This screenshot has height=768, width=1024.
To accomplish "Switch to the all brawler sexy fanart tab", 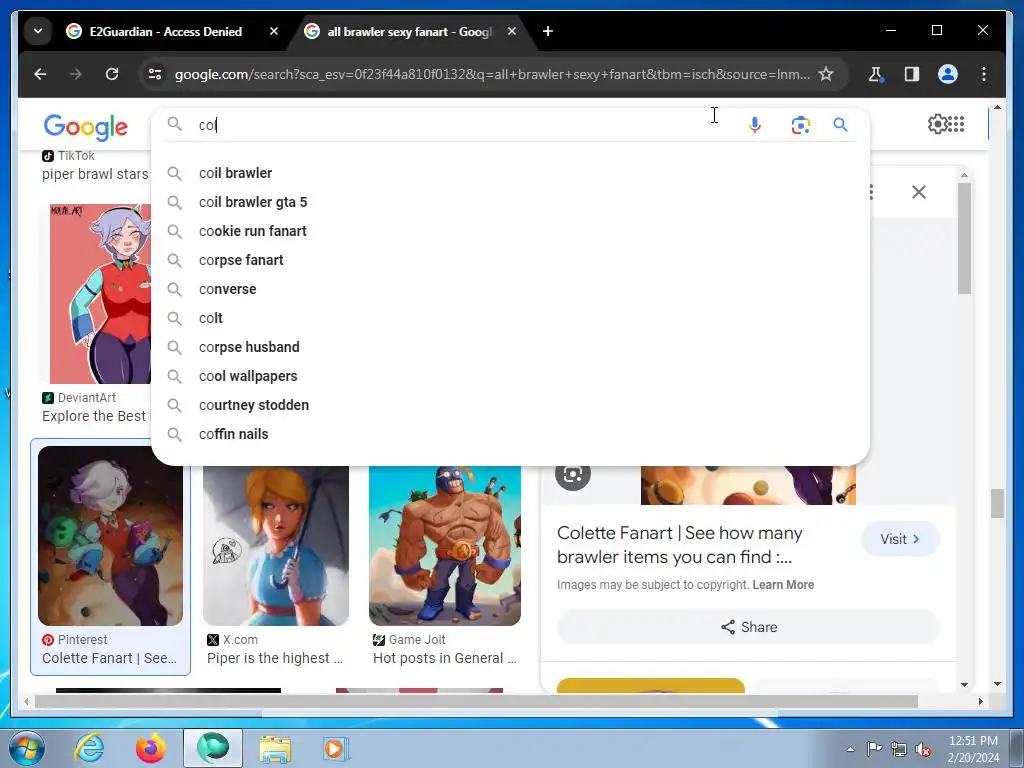I will 409,31.
